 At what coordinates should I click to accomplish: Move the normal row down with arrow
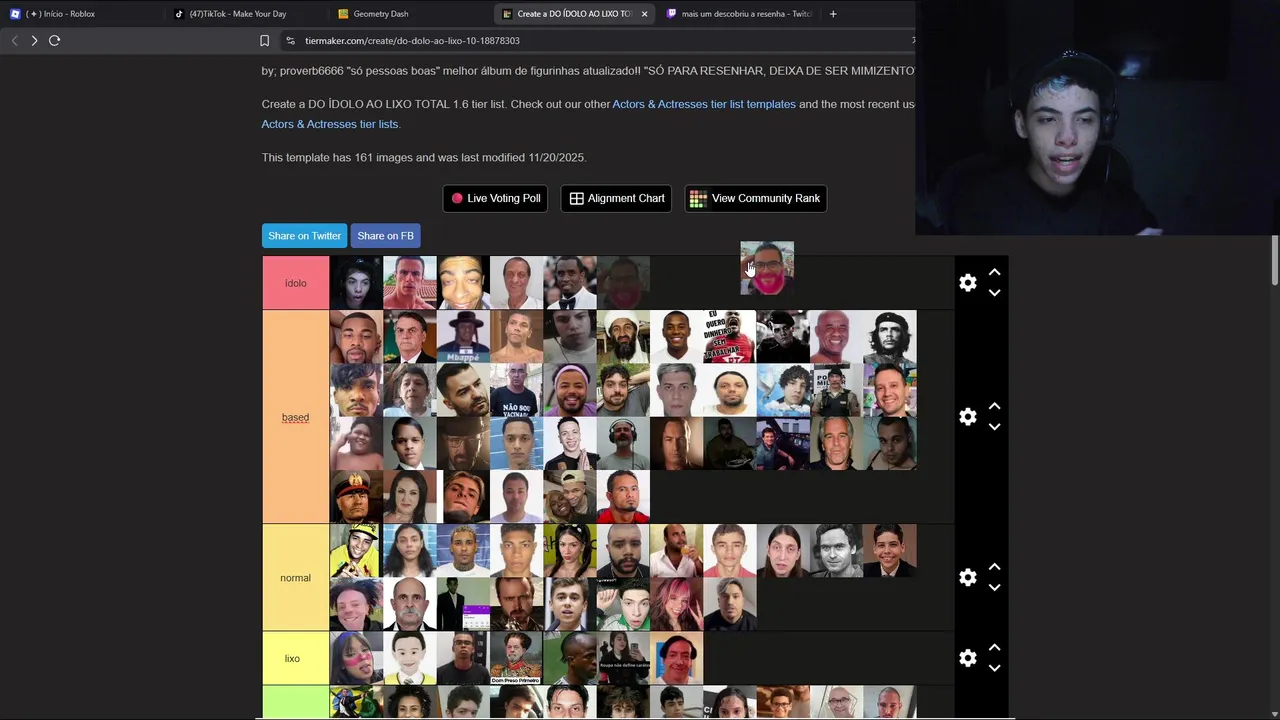994,588
